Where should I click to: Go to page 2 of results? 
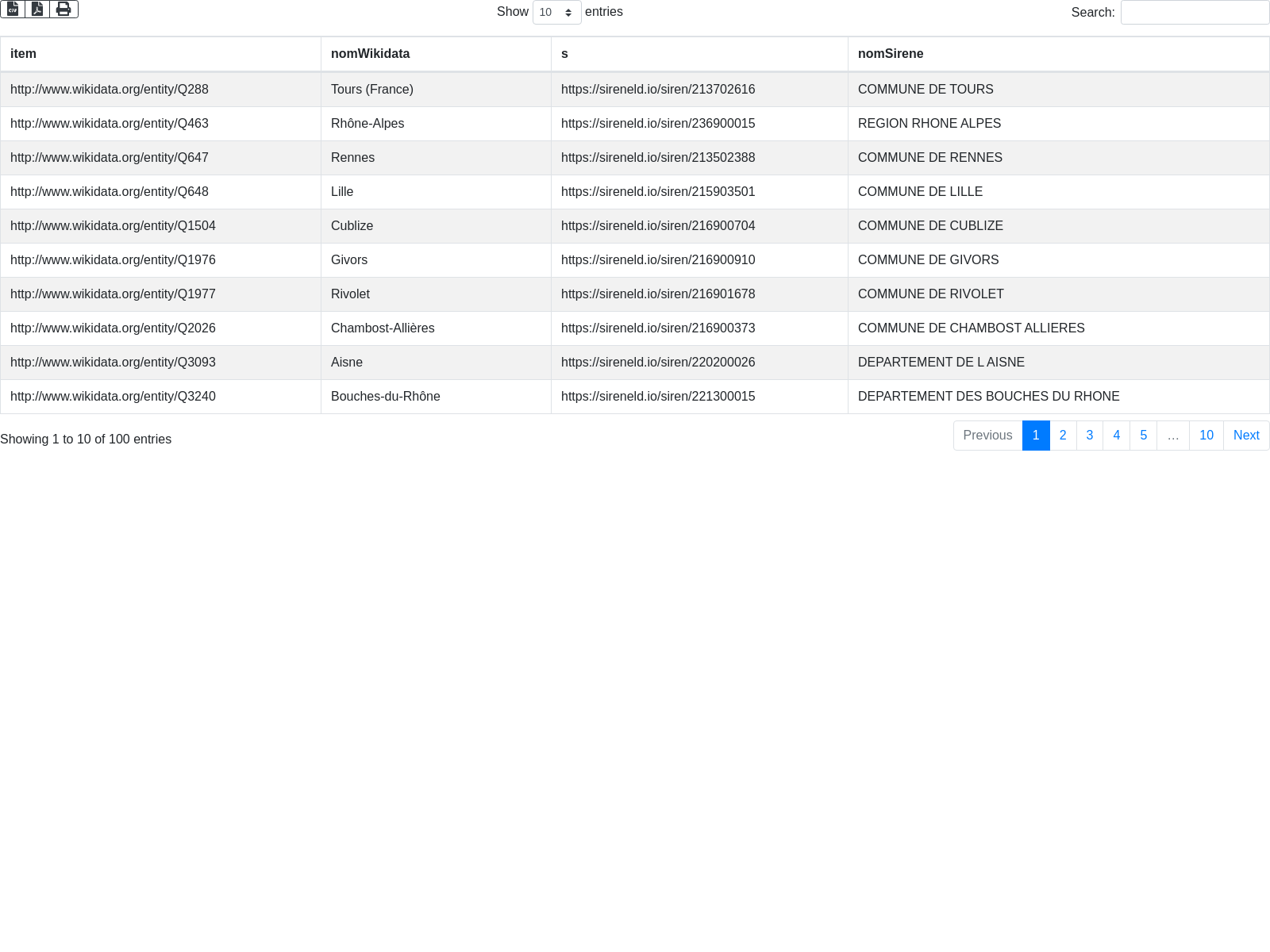(1063, 436)
